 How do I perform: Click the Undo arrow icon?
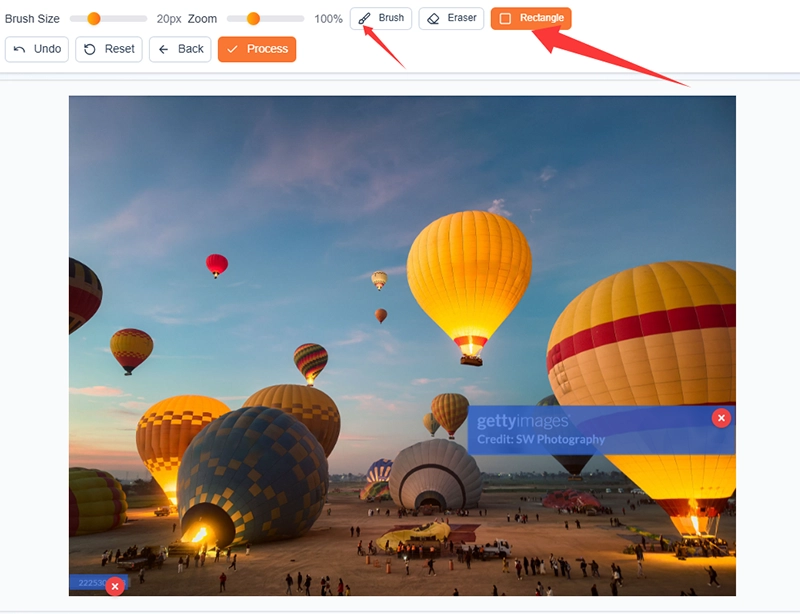point(22,49)
